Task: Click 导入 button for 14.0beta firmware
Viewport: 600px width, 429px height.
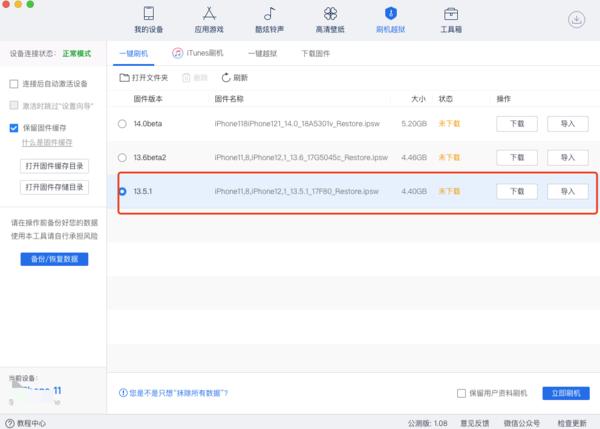Action: [x=567, y=124]
